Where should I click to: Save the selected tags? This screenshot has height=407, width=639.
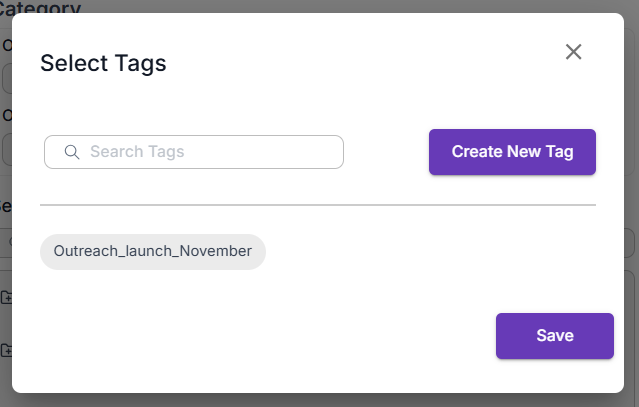[x=554, y=335]
